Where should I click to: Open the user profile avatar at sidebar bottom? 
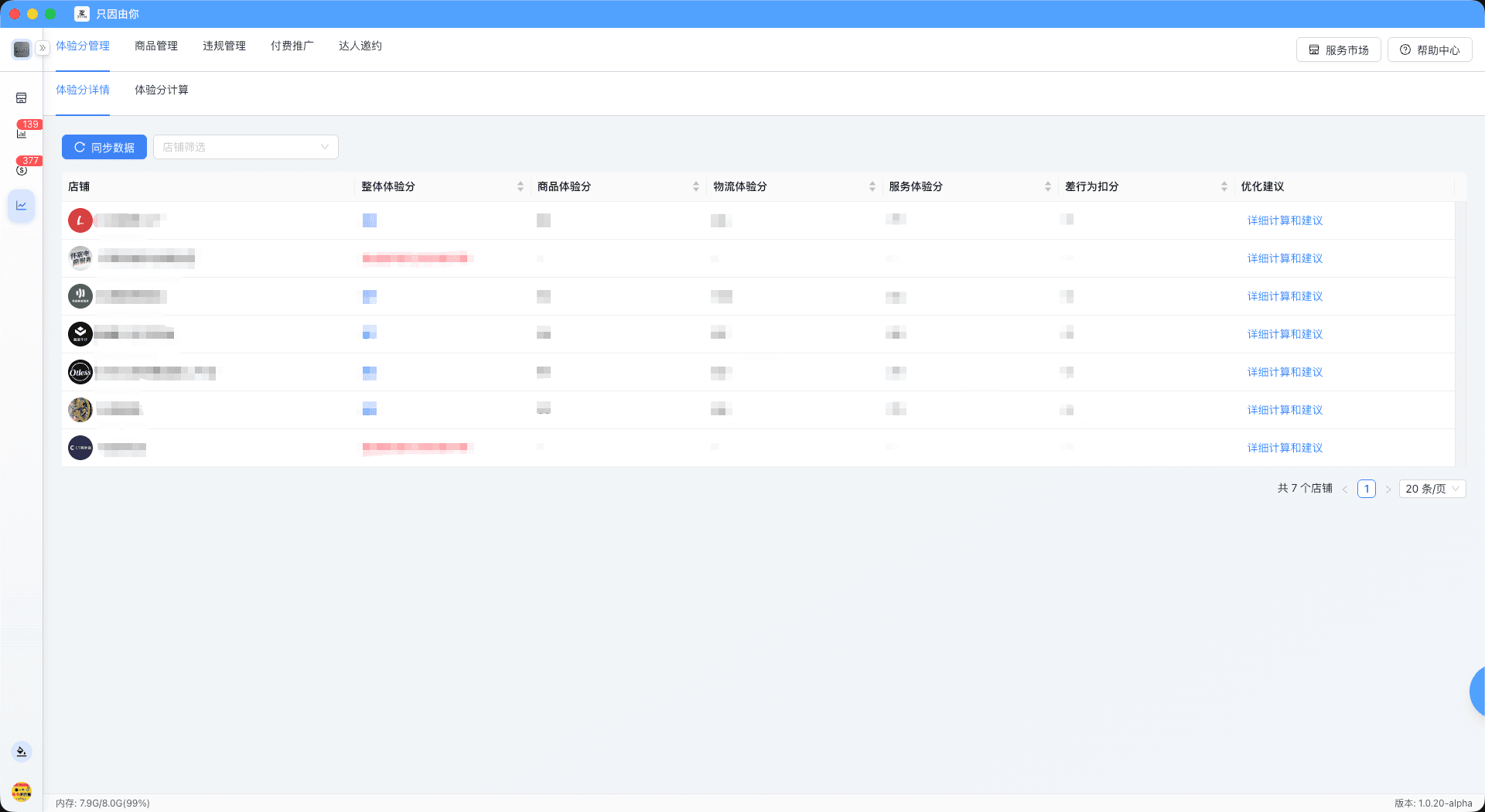coord(22,792)
